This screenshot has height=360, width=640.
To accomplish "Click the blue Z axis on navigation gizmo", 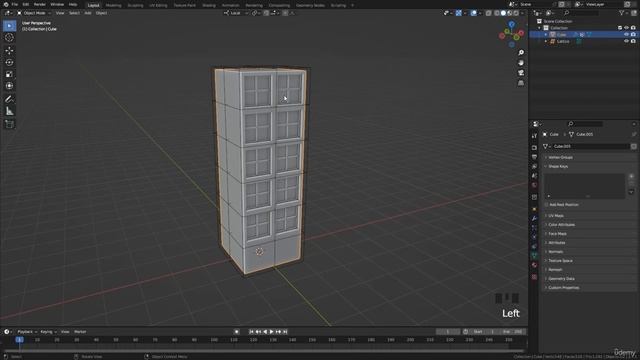I will tap(511, 25).
